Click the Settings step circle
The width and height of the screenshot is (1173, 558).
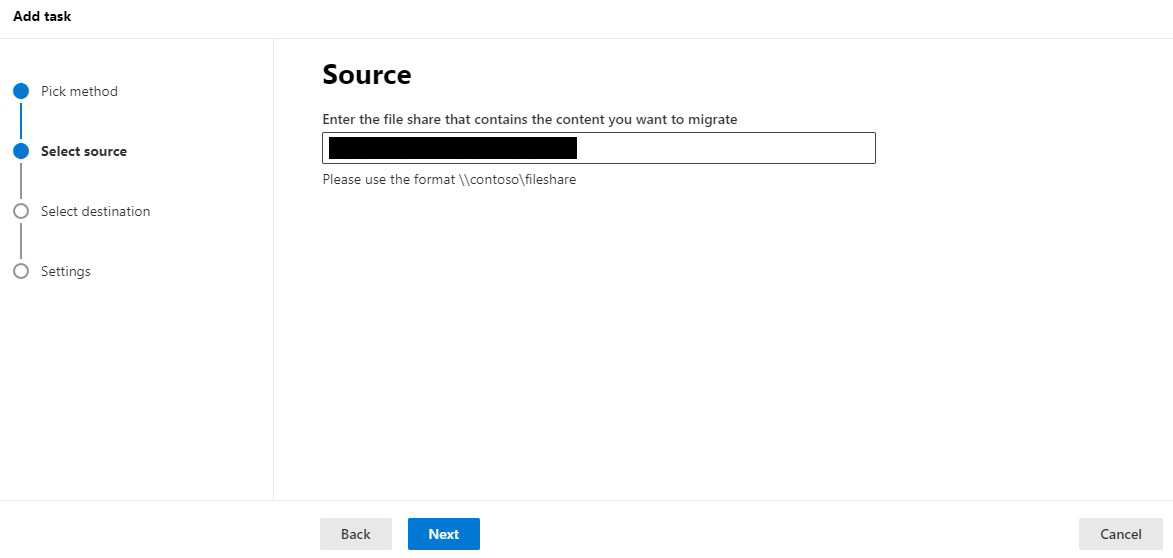[21, 271]
